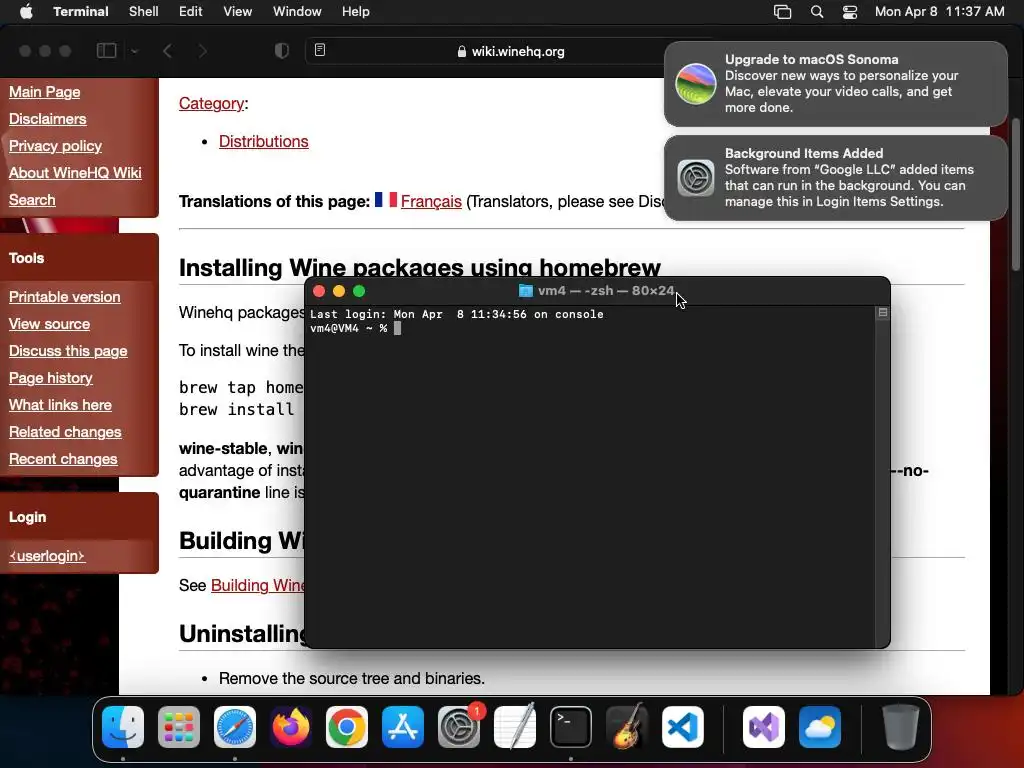1024x768 pixels.
Task: Open Stage Manager screen mirroring icon
Action: coord(782,12)
